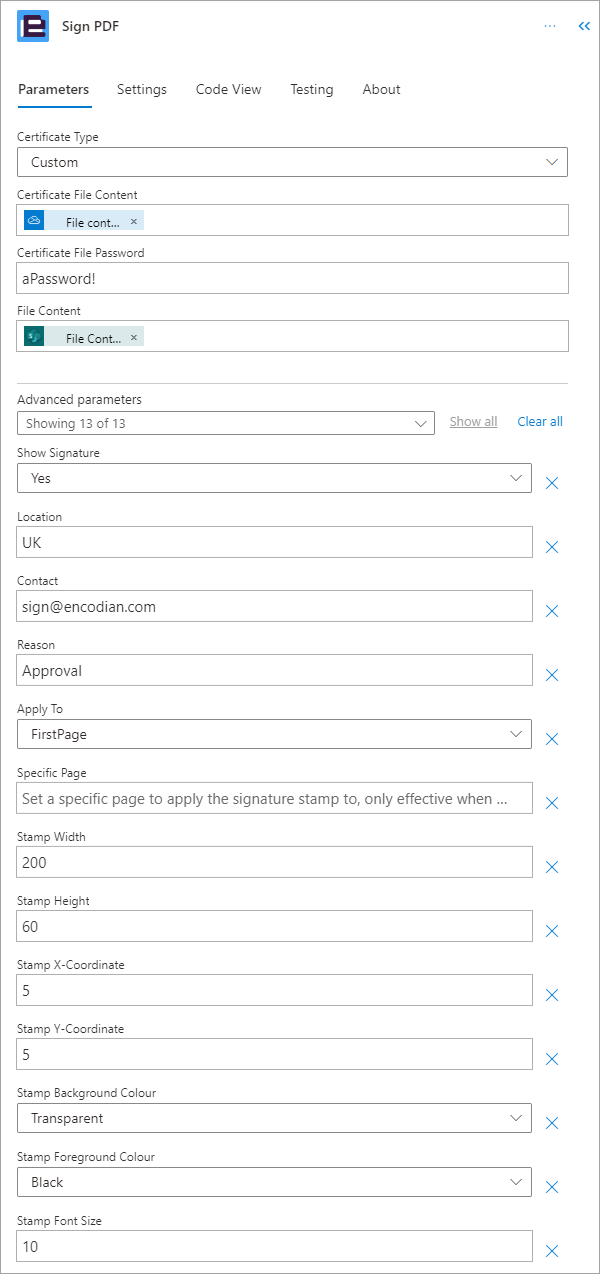Remove the File Content token
600x1274 pixels.
[133, 338]
